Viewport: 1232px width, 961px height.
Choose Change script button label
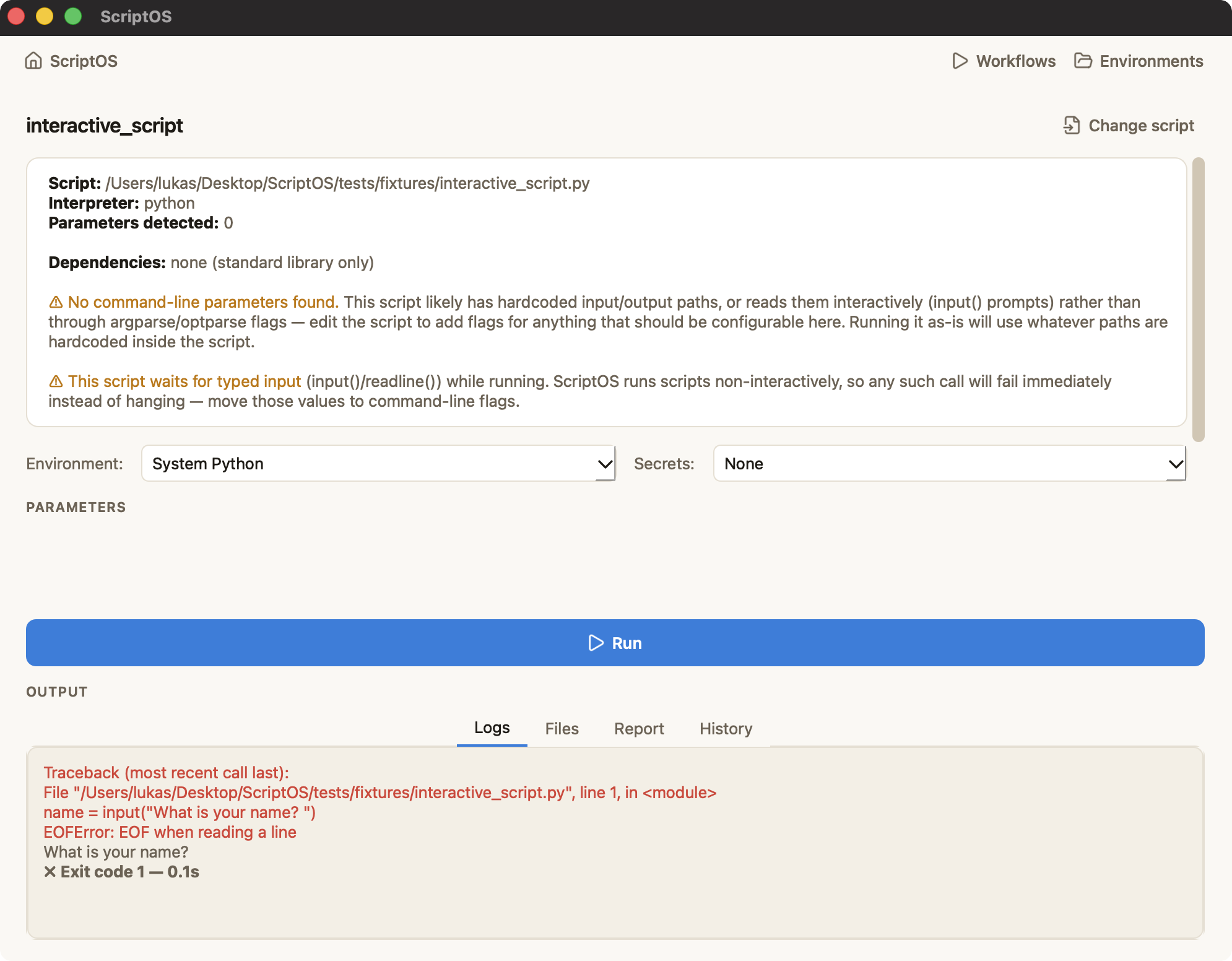(x=1141, y=126)
